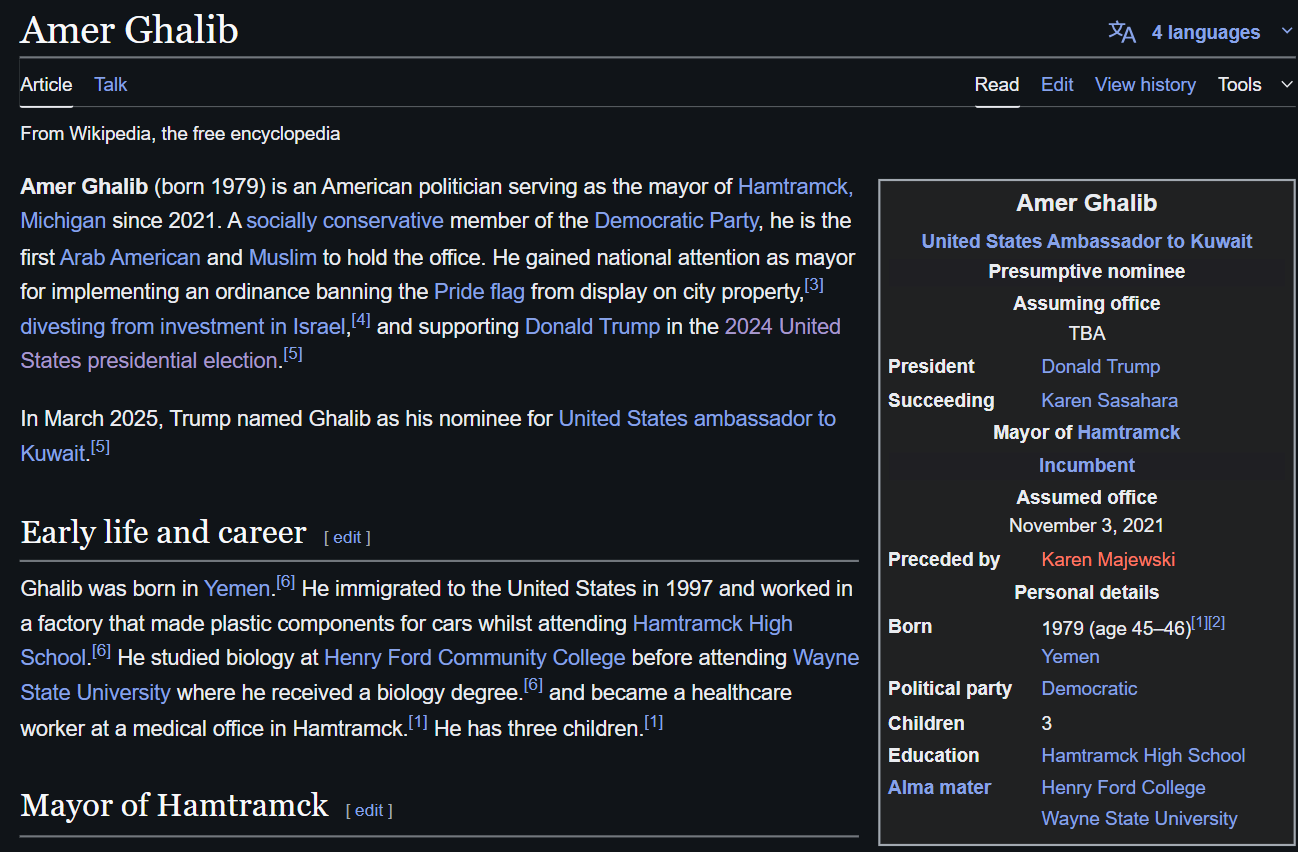1298x852 pixels.
Task: Open Karen Sasahara link in infobox
Action: click(1110, 400)
